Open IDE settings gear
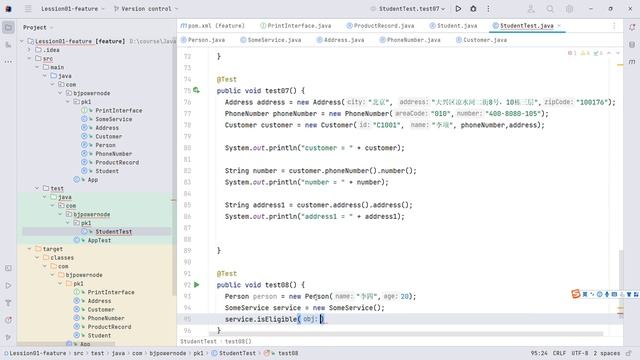Screen dimensions: 640x360 tap(569, 9)
